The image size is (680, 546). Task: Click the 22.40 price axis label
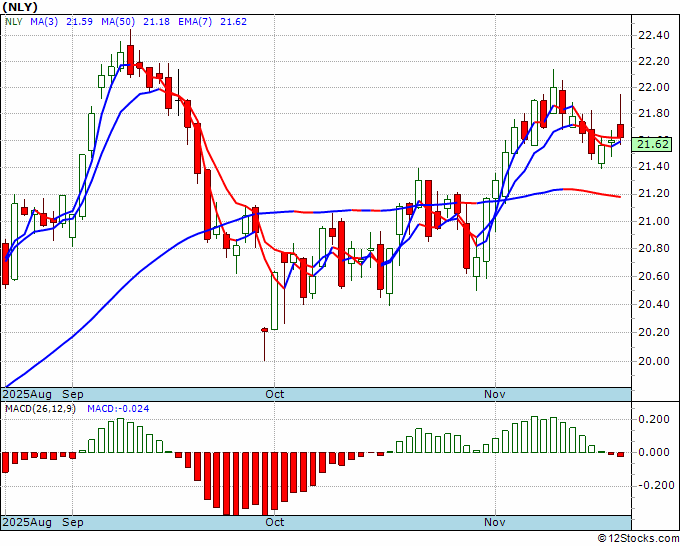click(x=654, y=35)
